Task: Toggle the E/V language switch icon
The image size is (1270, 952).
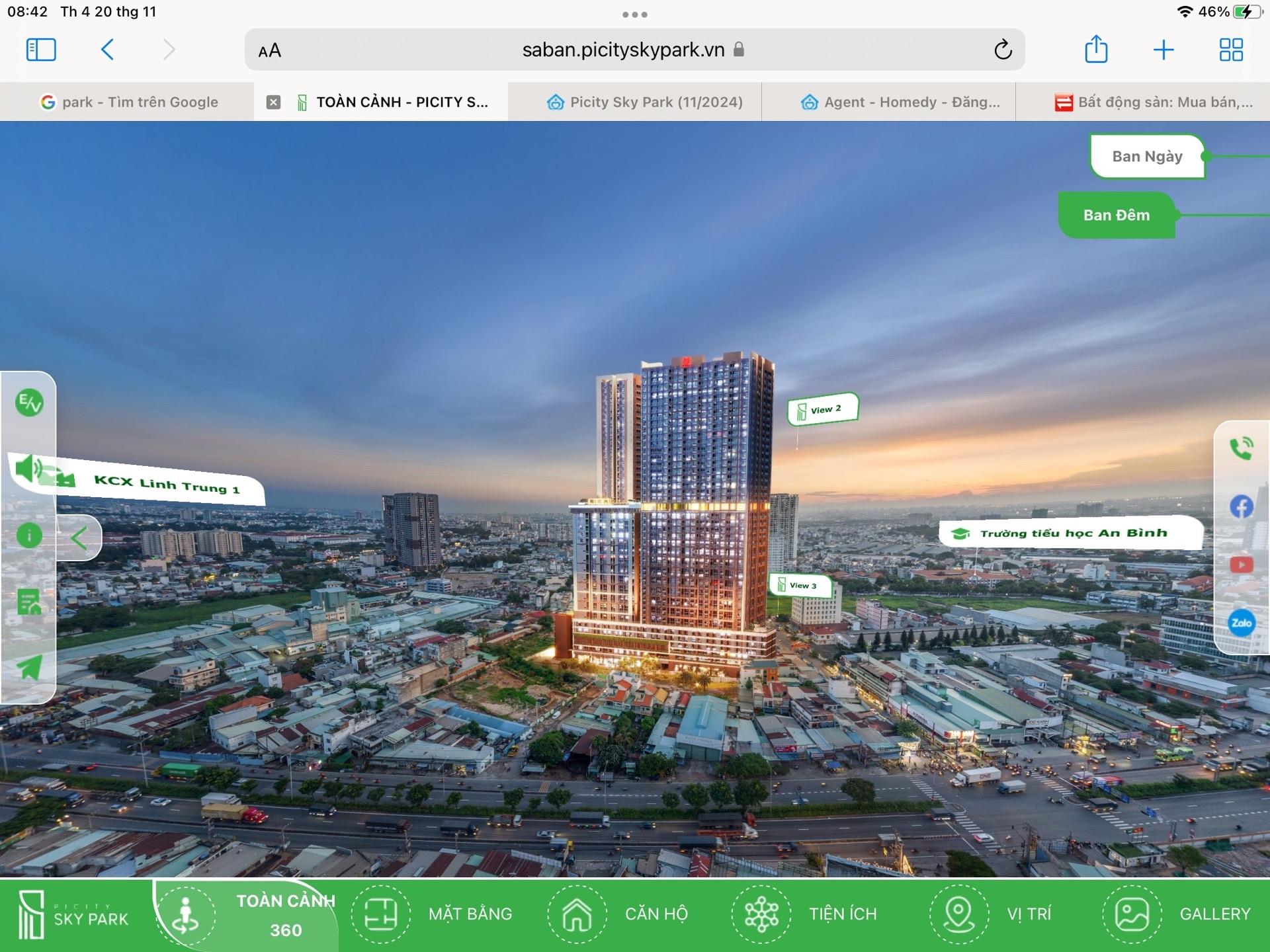Action: 29,402
